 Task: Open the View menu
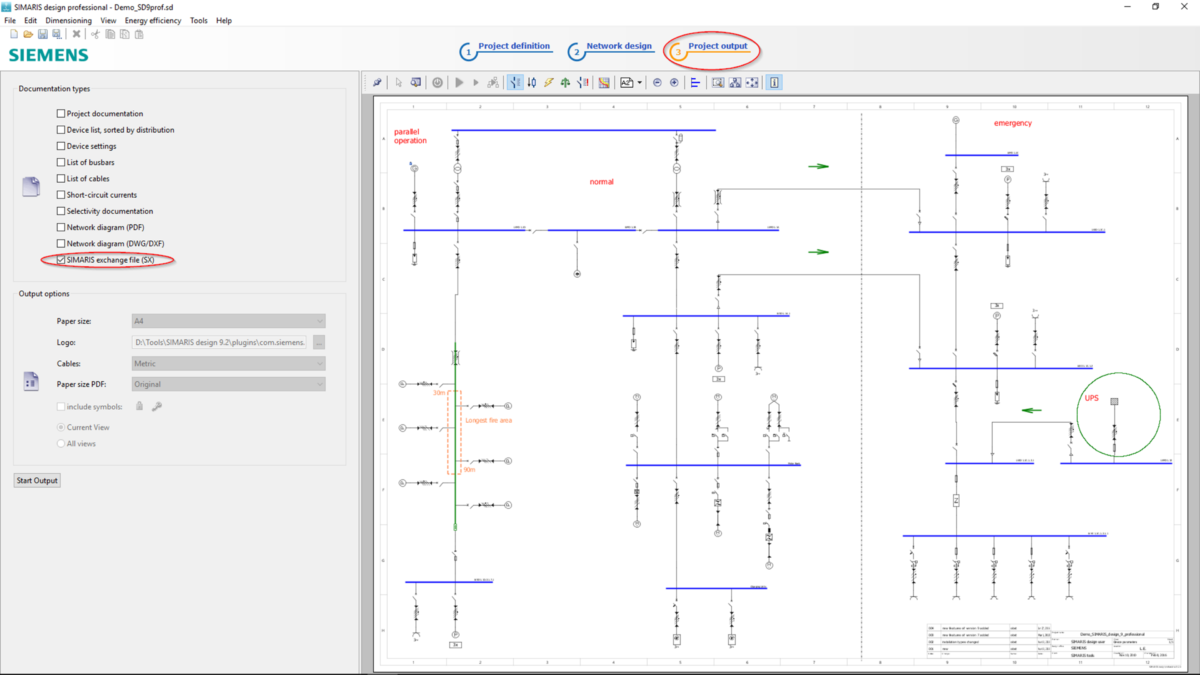pyautogui.click(x=108, y=20)
